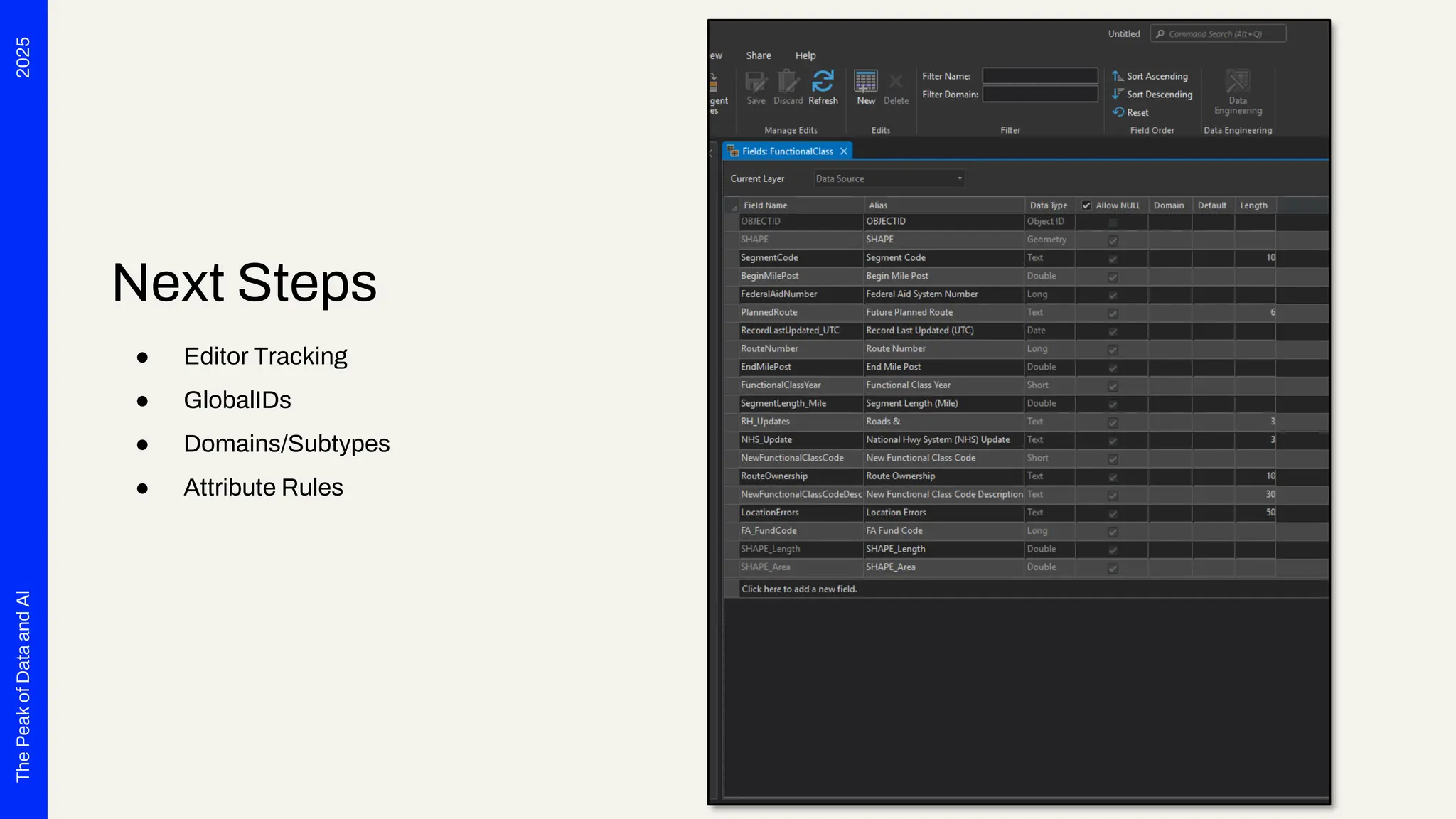Close the Fields: FunctionalClass tab
Image resolution: width=1456 pixels, height=819 pixels.
coord(844,151)
